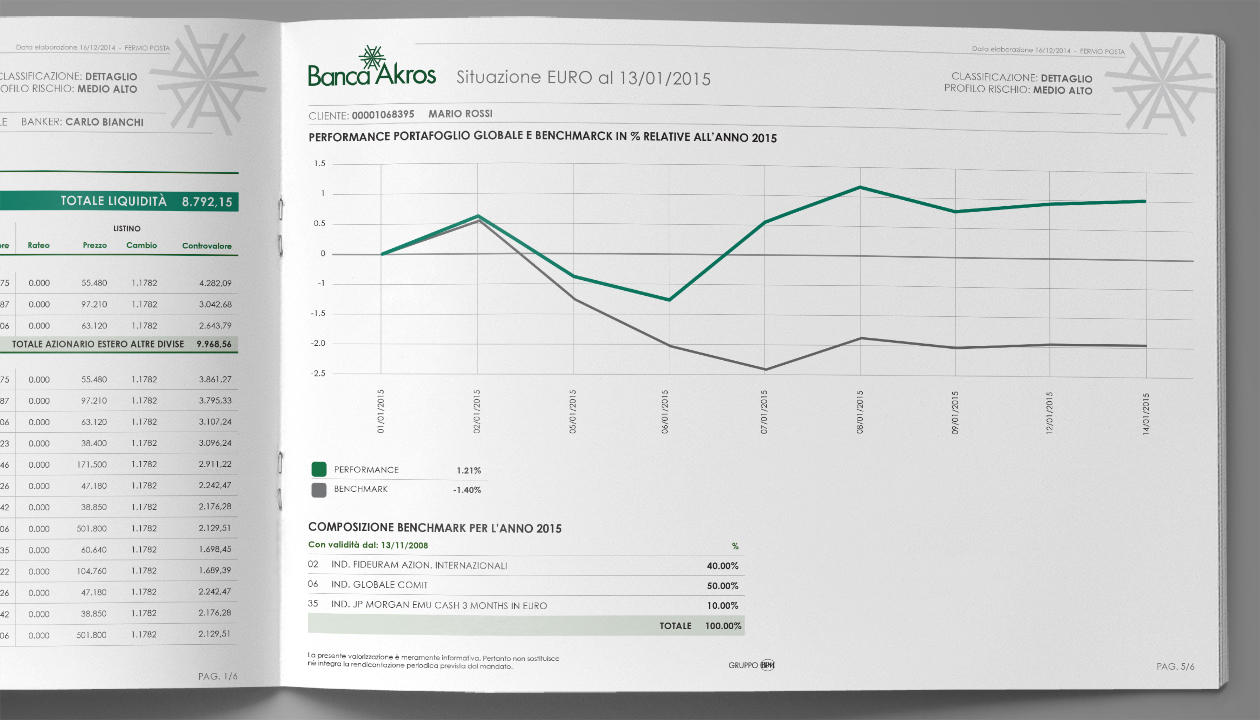Click the green PERFORMANCE legend swatch

[319, 470]
